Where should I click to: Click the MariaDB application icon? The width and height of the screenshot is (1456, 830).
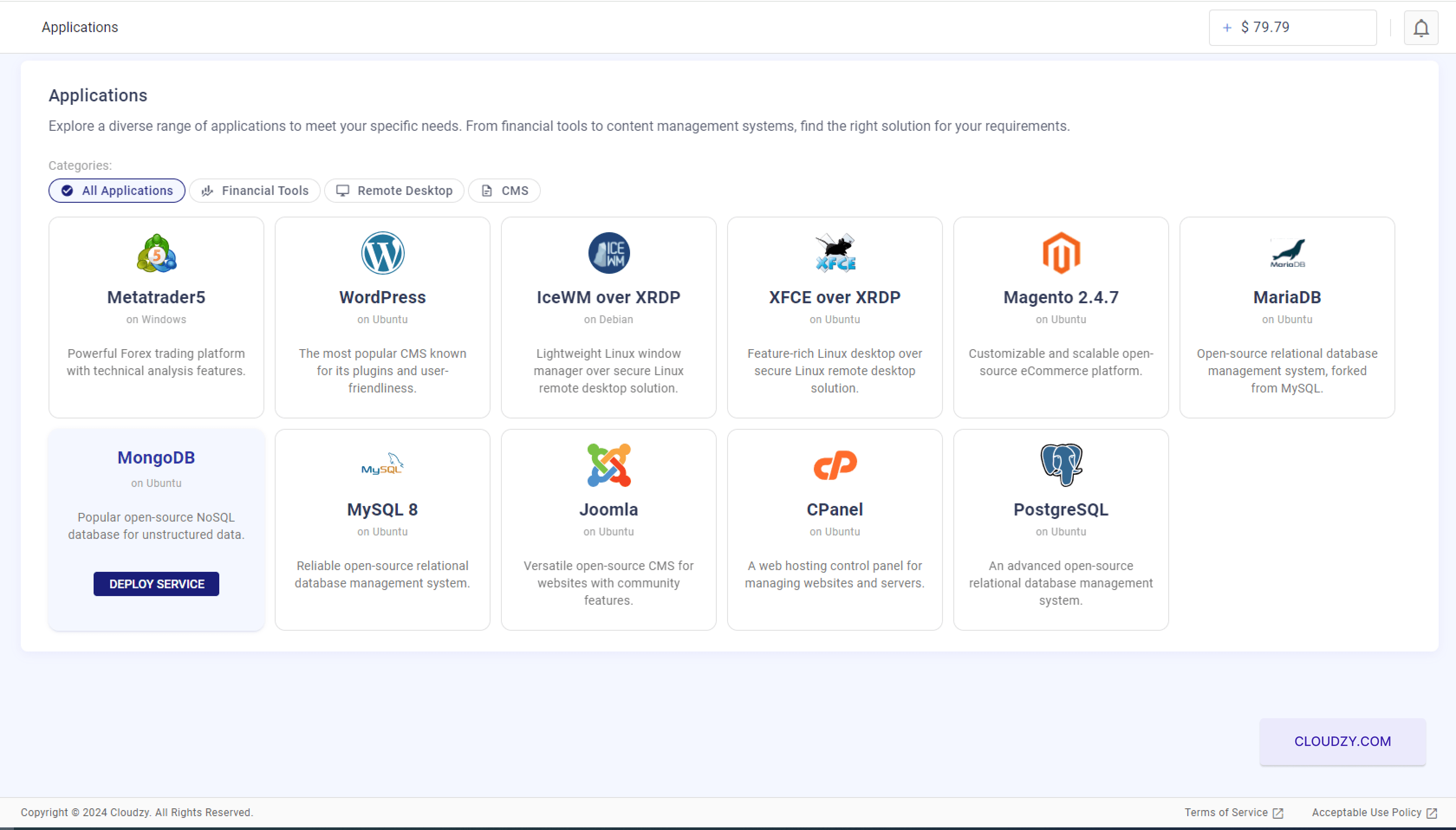tap(1287, 252)
